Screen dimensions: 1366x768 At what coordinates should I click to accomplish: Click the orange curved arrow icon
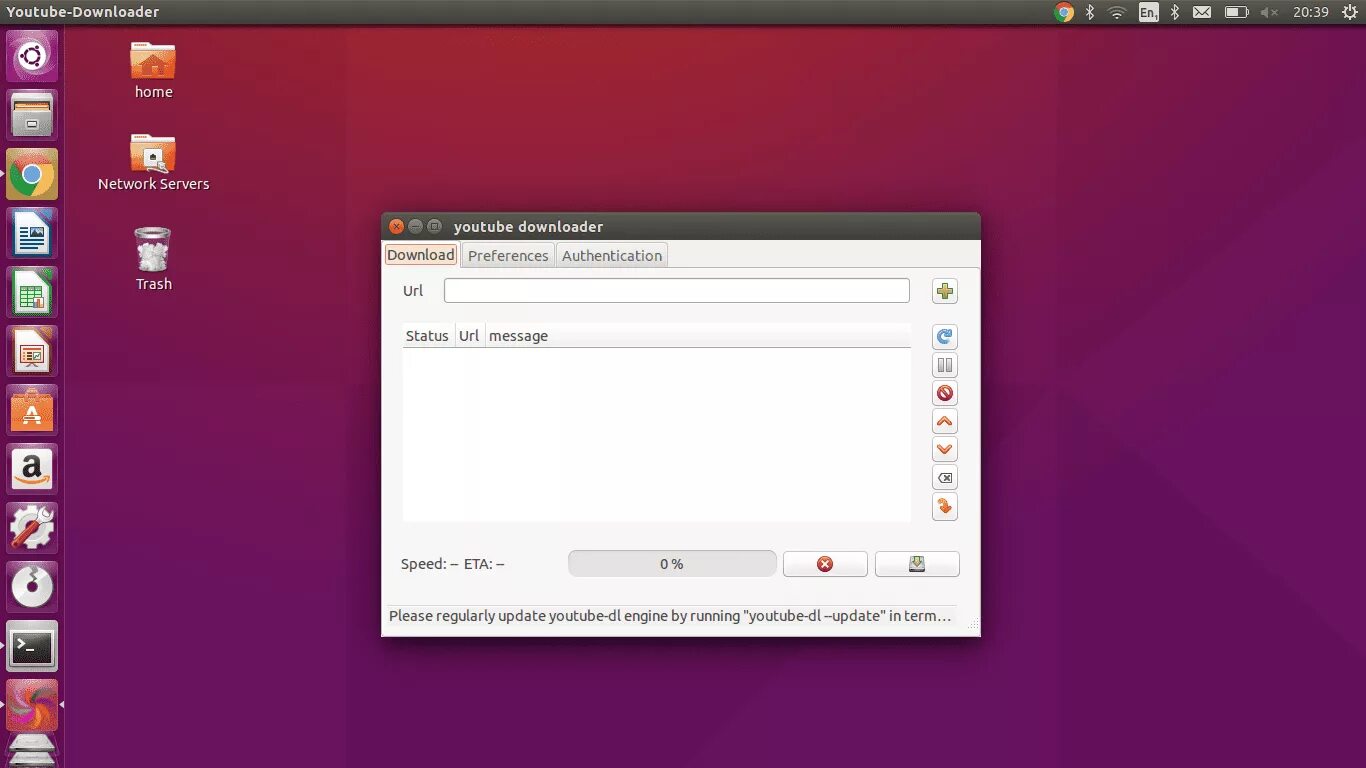pos(945,507)
